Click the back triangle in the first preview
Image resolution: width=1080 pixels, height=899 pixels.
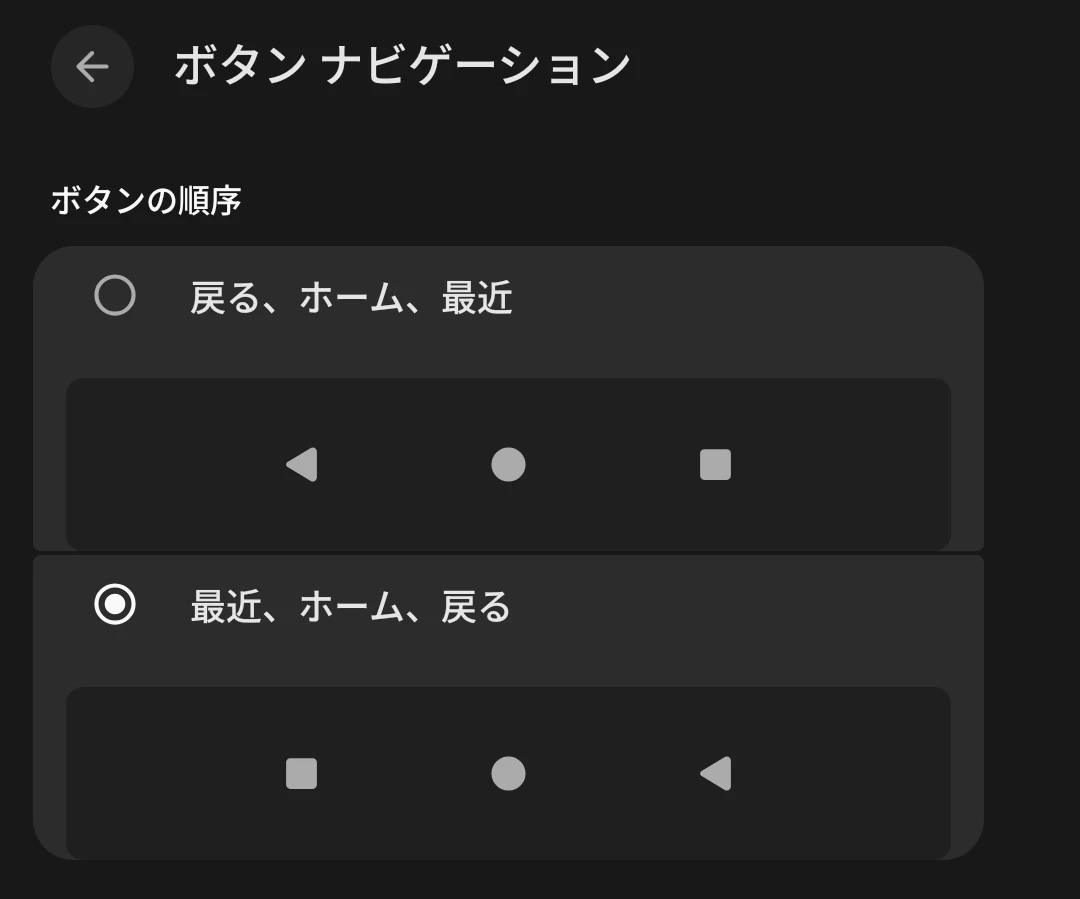pos(302,465)
